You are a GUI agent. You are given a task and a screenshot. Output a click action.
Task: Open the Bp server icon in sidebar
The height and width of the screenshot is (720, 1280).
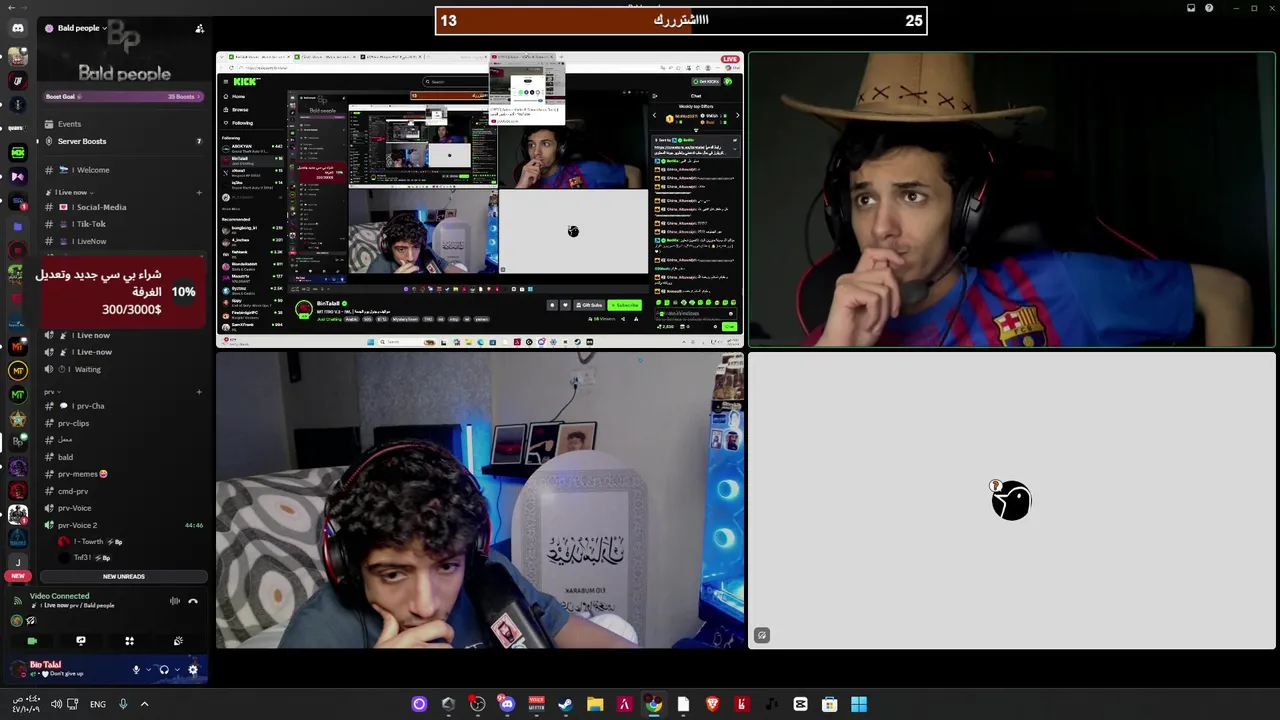[x=17, y=443]
